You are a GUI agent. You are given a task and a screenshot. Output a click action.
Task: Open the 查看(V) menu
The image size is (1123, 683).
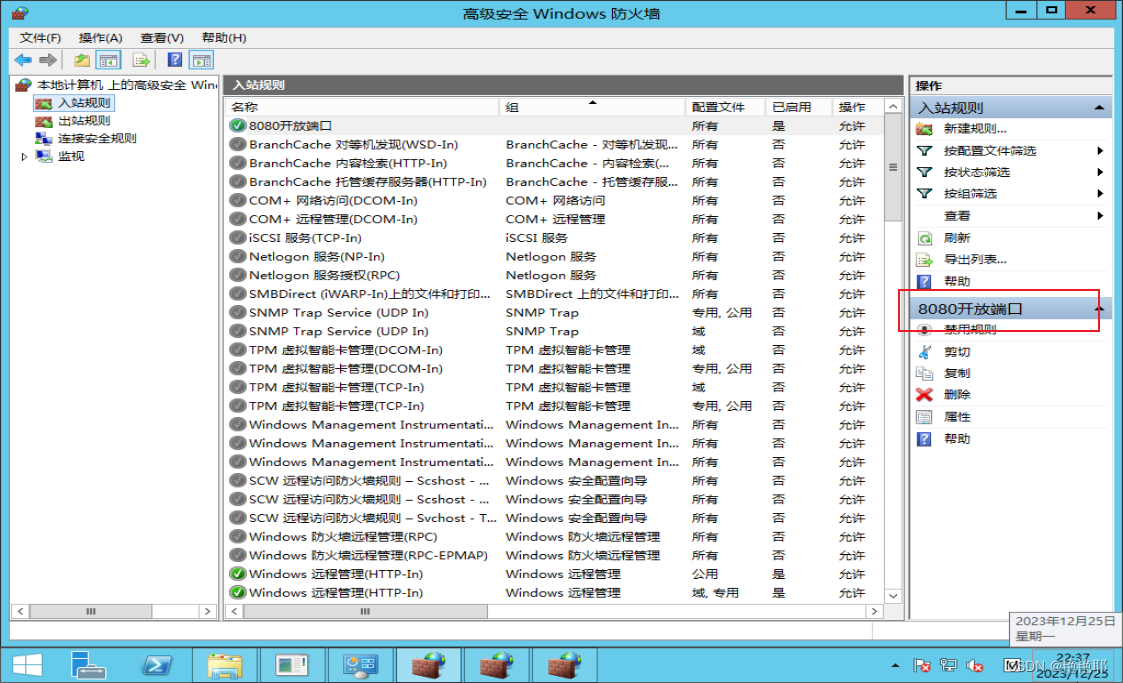tap(162, 37)
